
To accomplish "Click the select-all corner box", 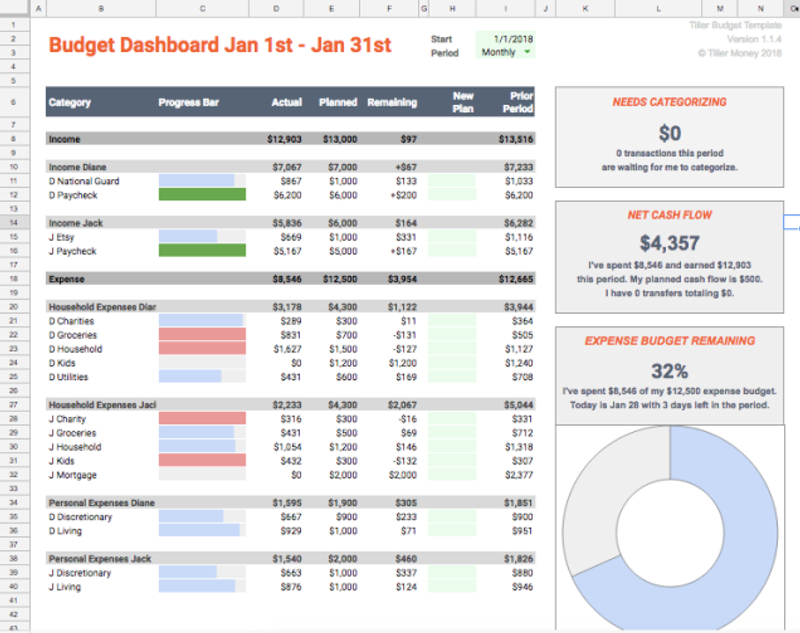I will coord(14,8).
